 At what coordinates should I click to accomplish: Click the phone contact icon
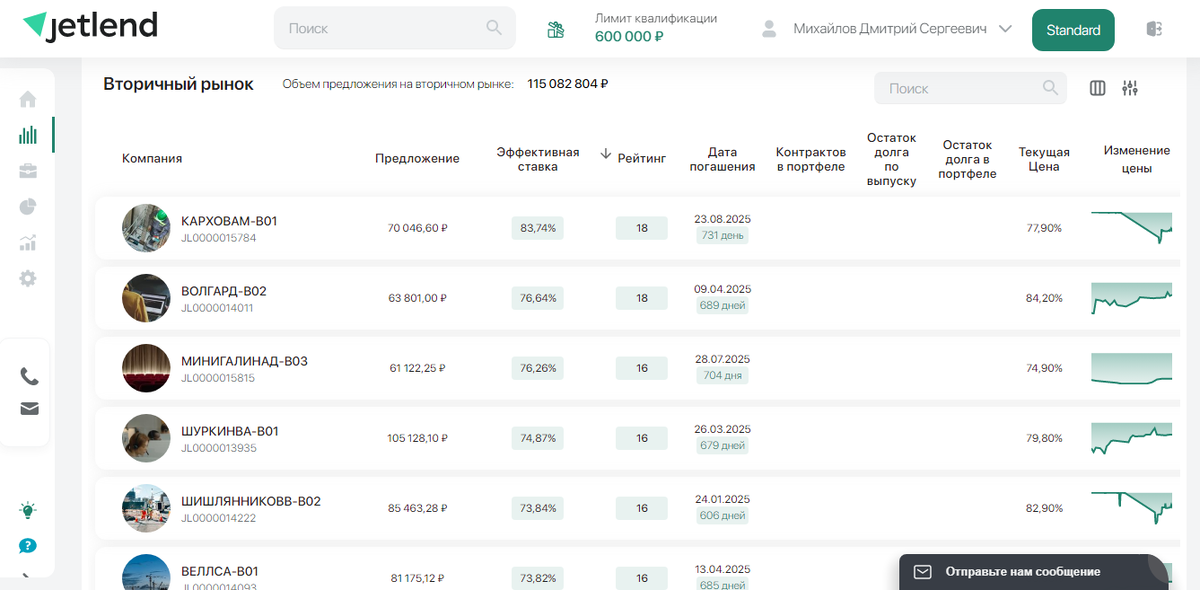[29, 377]
